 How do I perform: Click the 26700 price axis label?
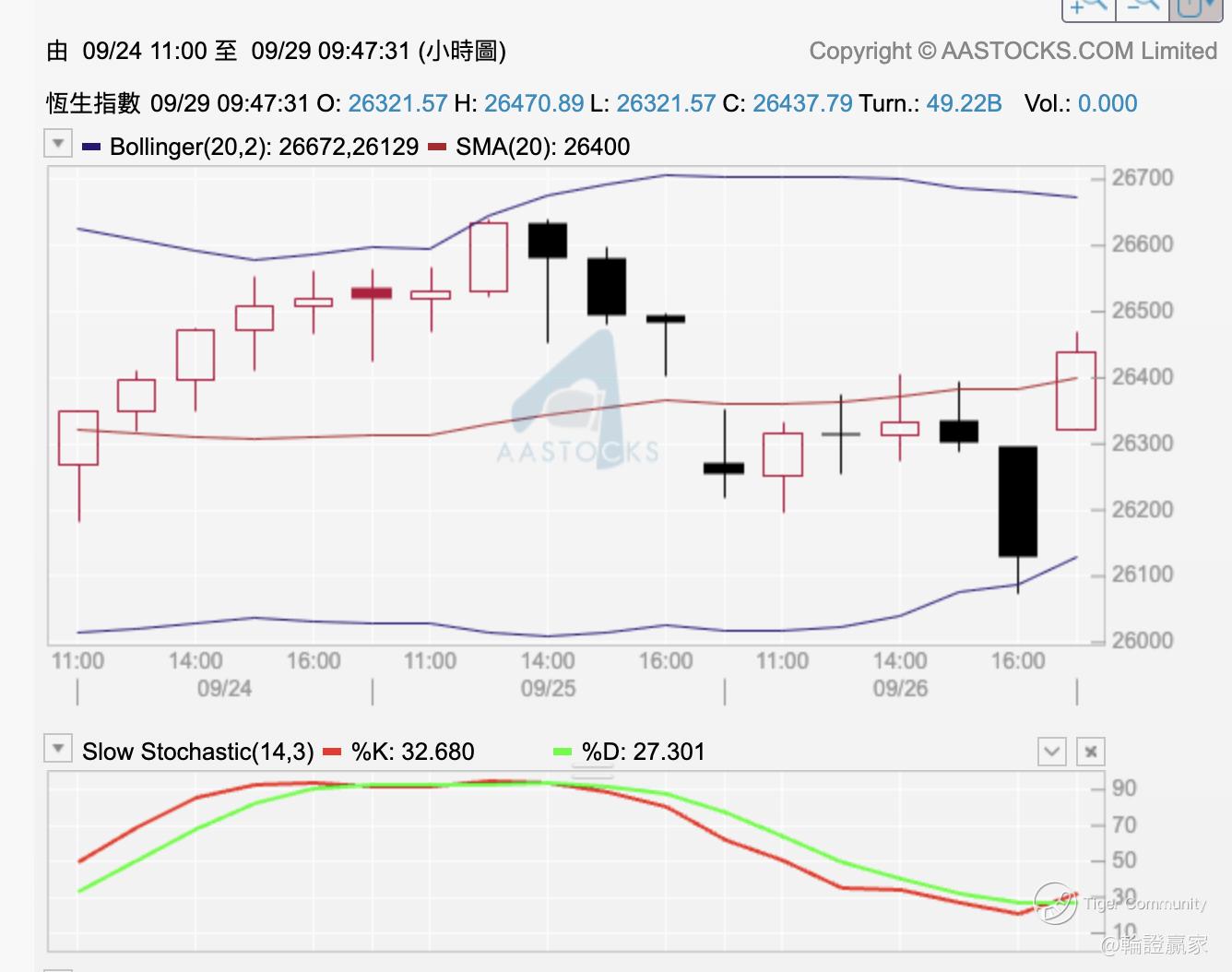click(x=1143, y=178)
